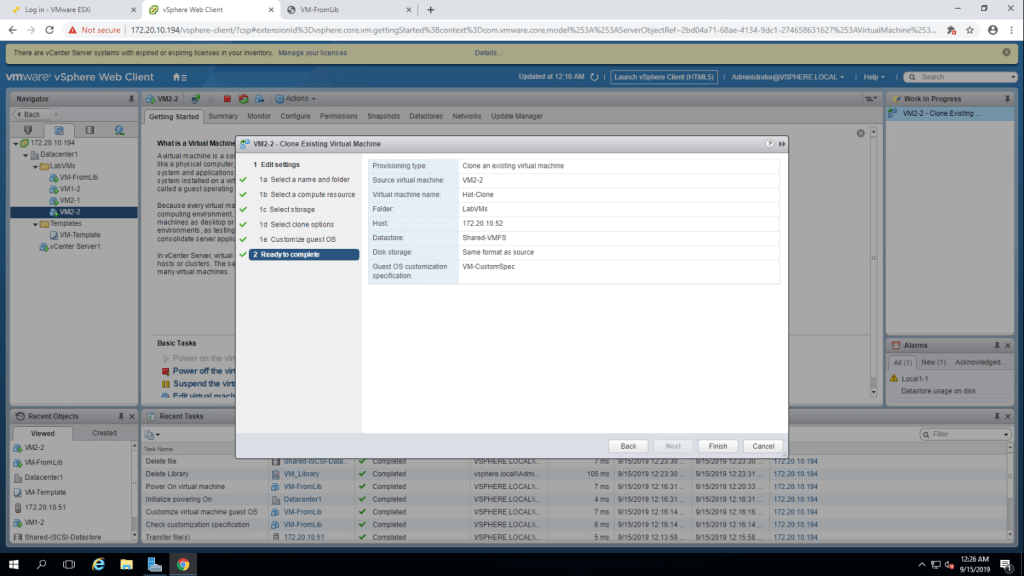Select the Networking view navigator icon

coord(119,130)
